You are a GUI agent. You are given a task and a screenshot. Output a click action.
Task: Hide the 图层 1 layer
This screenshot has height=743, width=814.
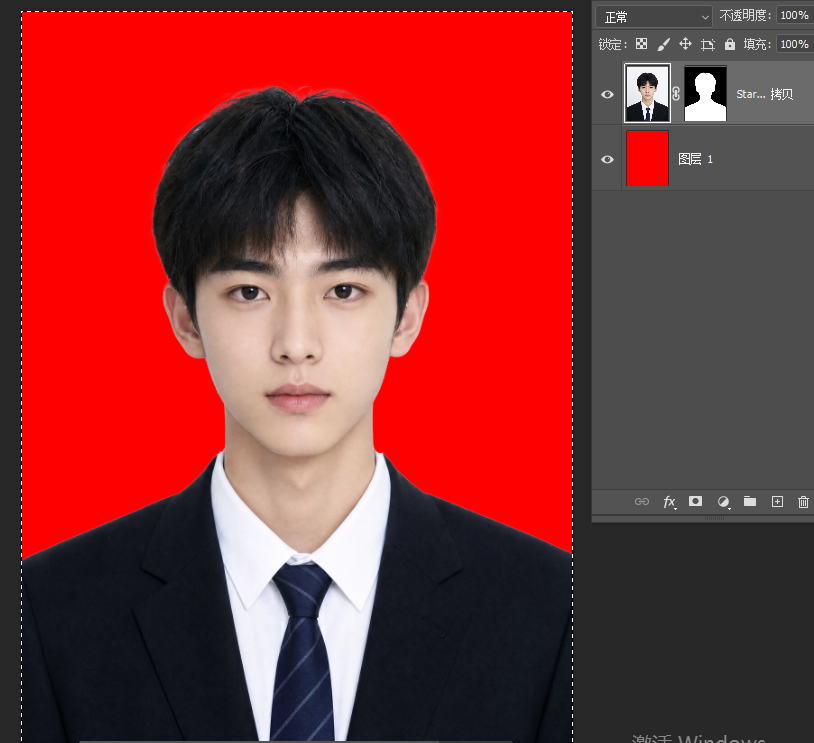(x=607, y=159)
